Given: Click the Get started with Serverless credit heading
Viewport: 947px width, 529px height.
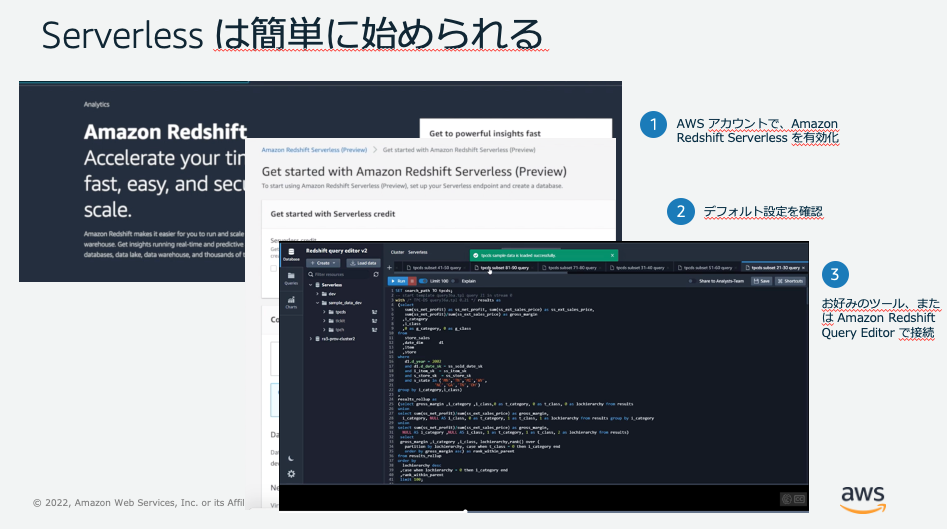Looking at the screenshot, I should pos(333,214).
